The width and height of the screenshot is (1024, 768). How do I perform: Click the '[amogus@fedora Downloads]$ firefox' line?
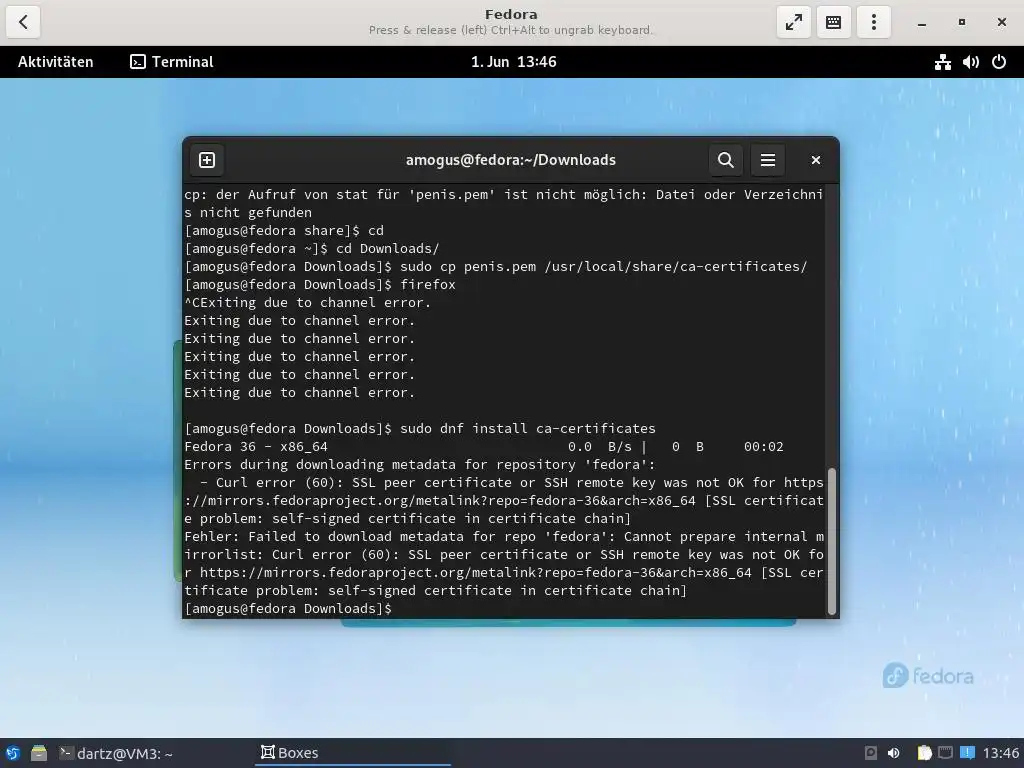tap(320, 285)
